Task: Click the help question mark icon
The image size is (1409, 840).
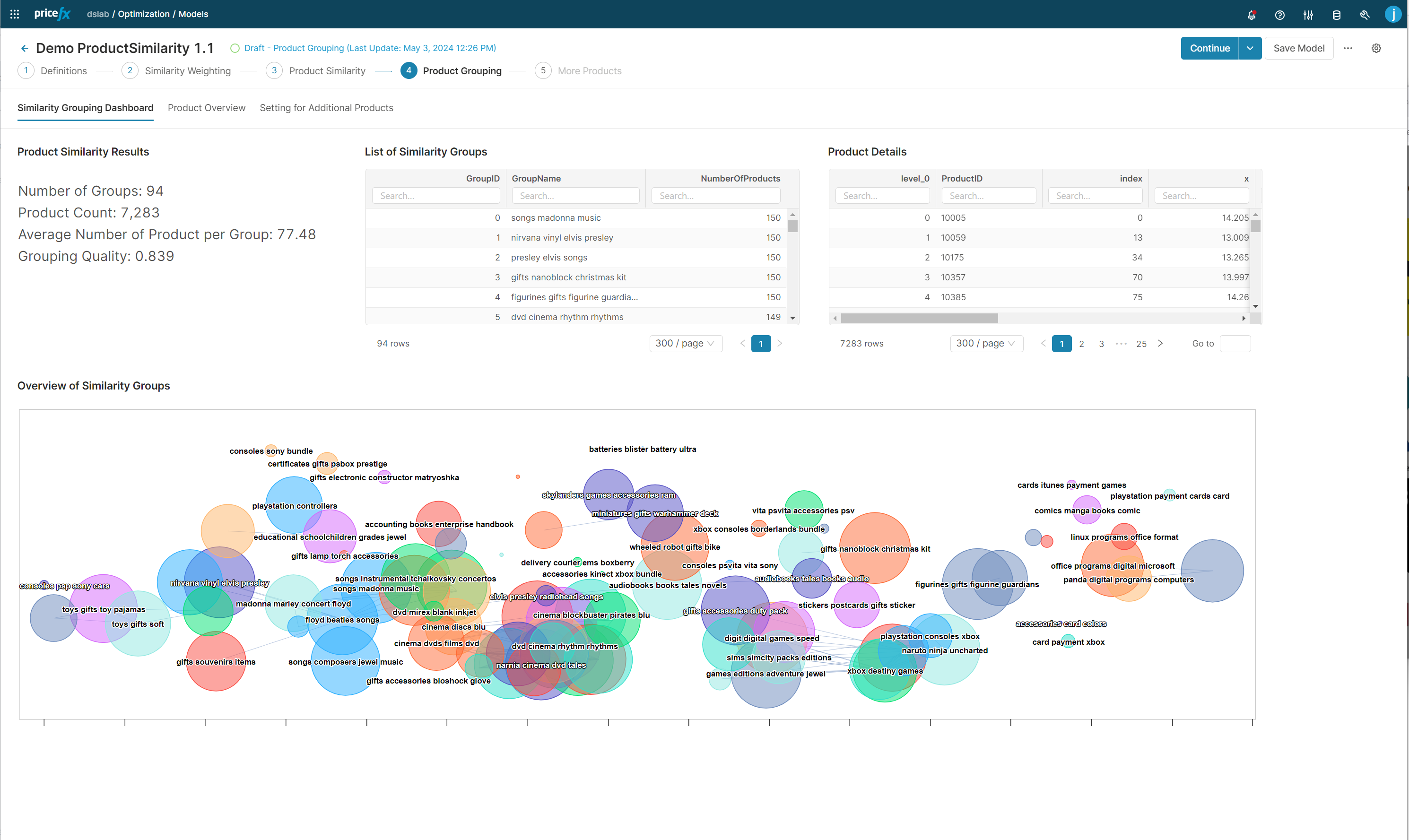Action: [x=1279, y=15]
